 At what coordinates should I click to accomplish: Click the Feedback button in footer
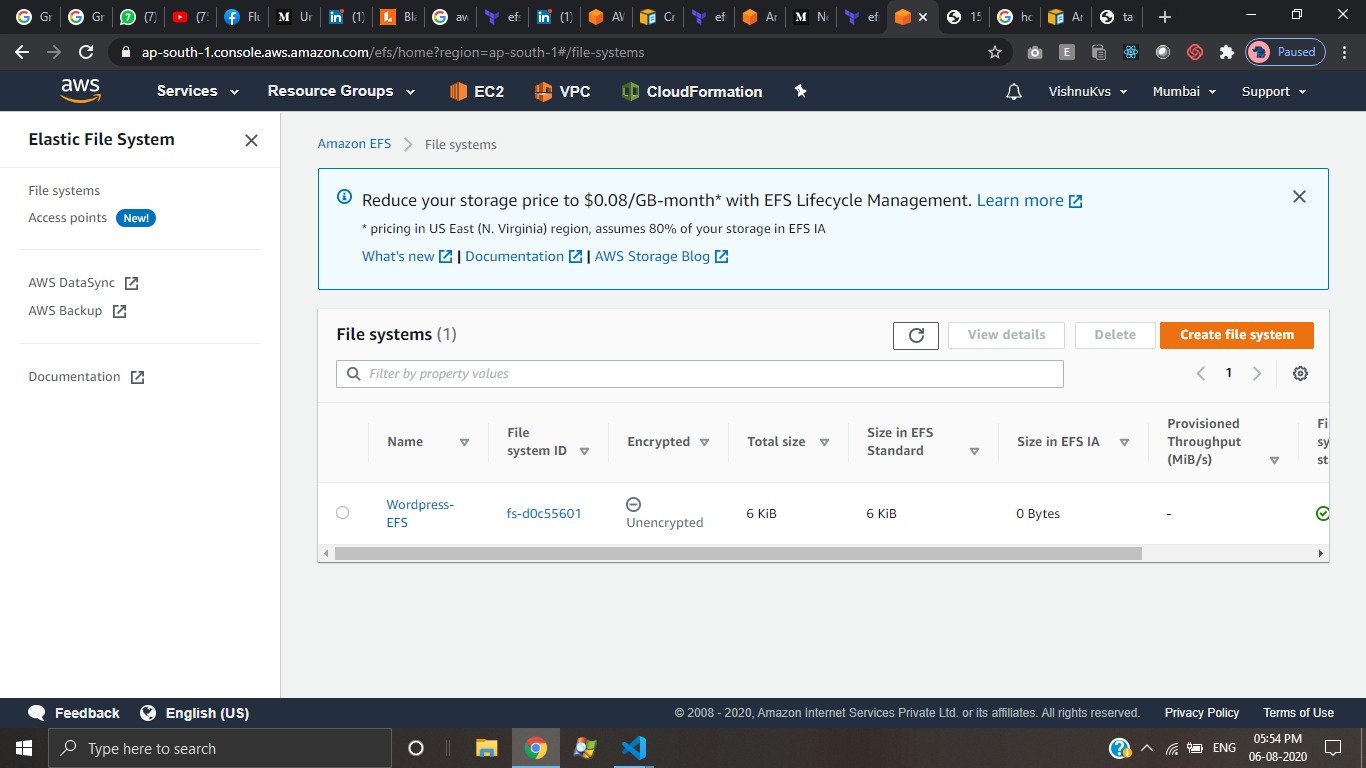click(74, 713)
